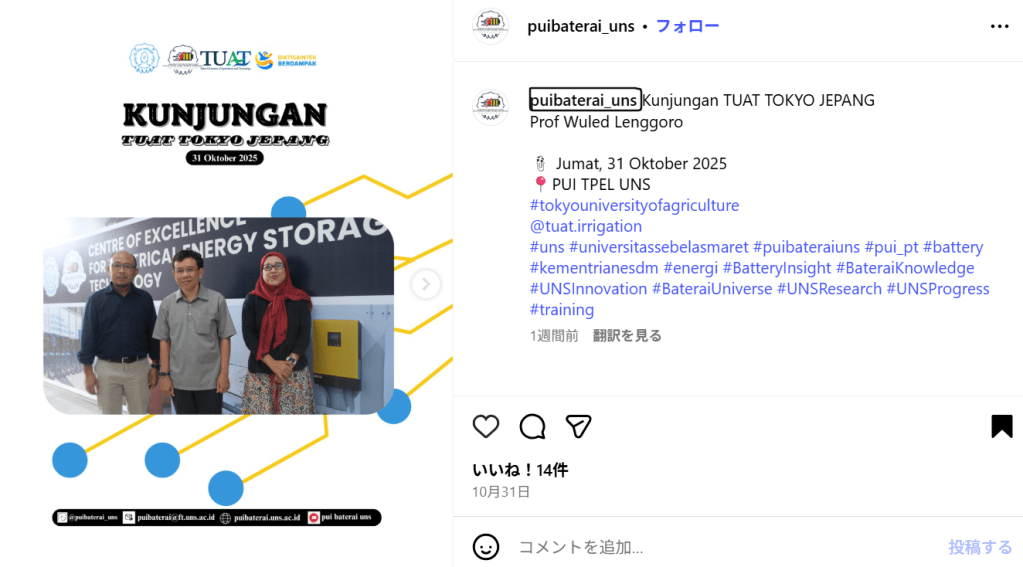Open the #BateraiKnowledge hashtag

905,268
